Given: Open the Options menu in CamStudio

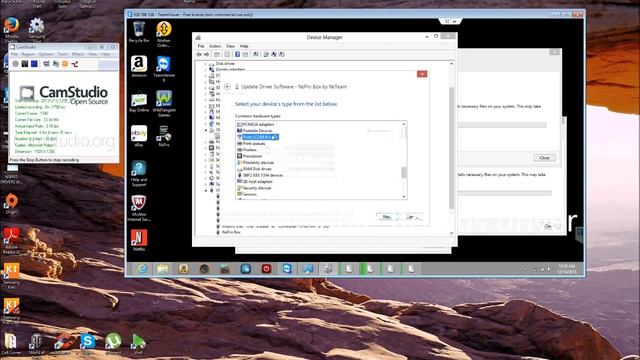Looking at the screenshot, I should point(46,54).
